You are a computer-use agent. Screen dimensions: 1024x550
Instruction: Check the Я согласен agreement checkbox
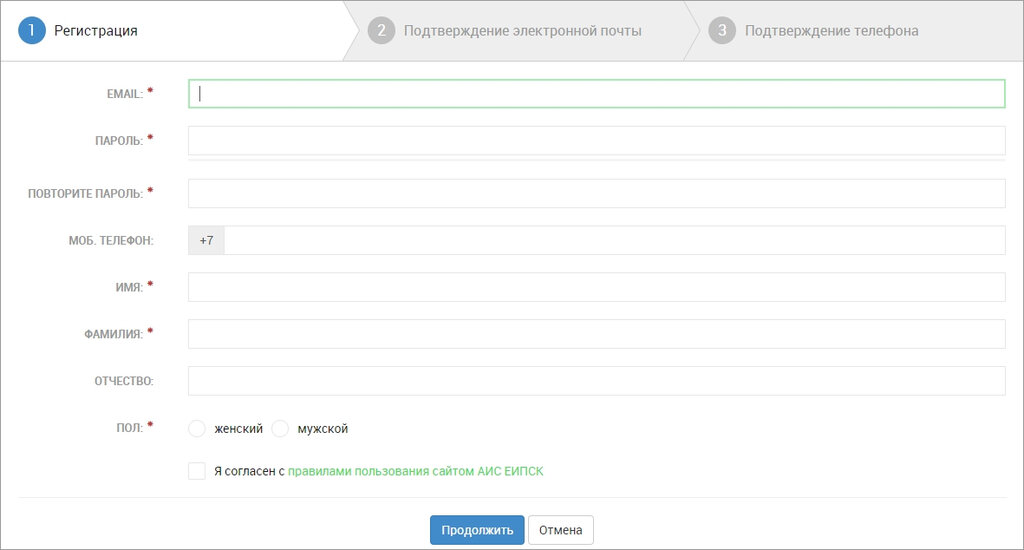click(x=197, y=471)
